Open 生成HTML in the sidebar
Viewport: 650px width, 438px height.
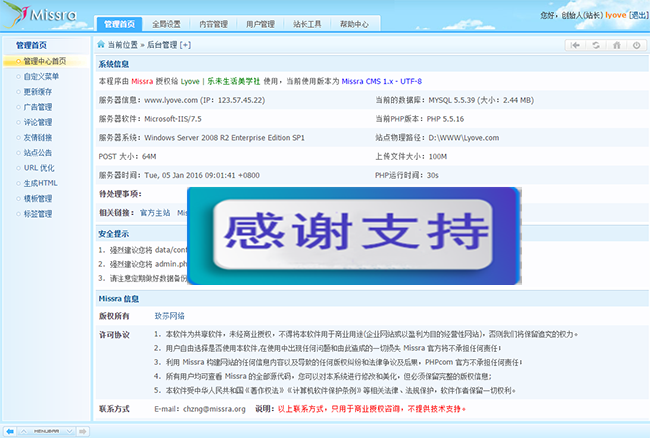point(41,183)
